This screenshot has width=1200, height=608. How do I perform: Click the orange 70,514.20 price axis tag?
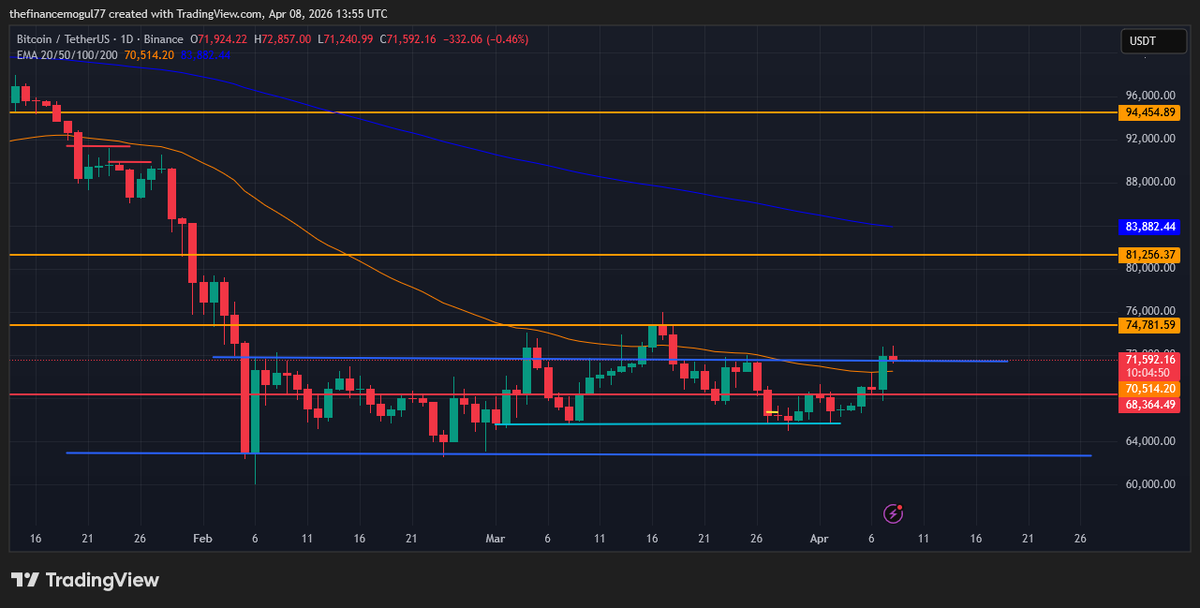pos(1150,388)
